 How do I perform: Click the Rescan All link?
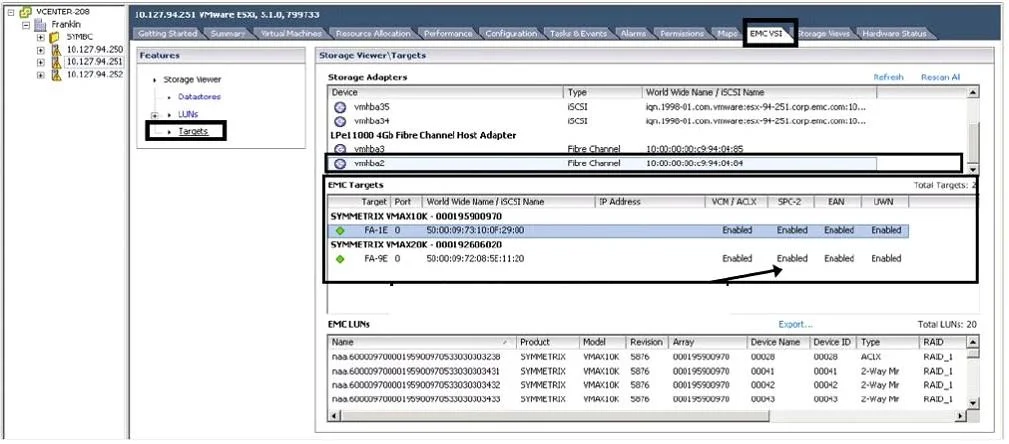point(940,77)
